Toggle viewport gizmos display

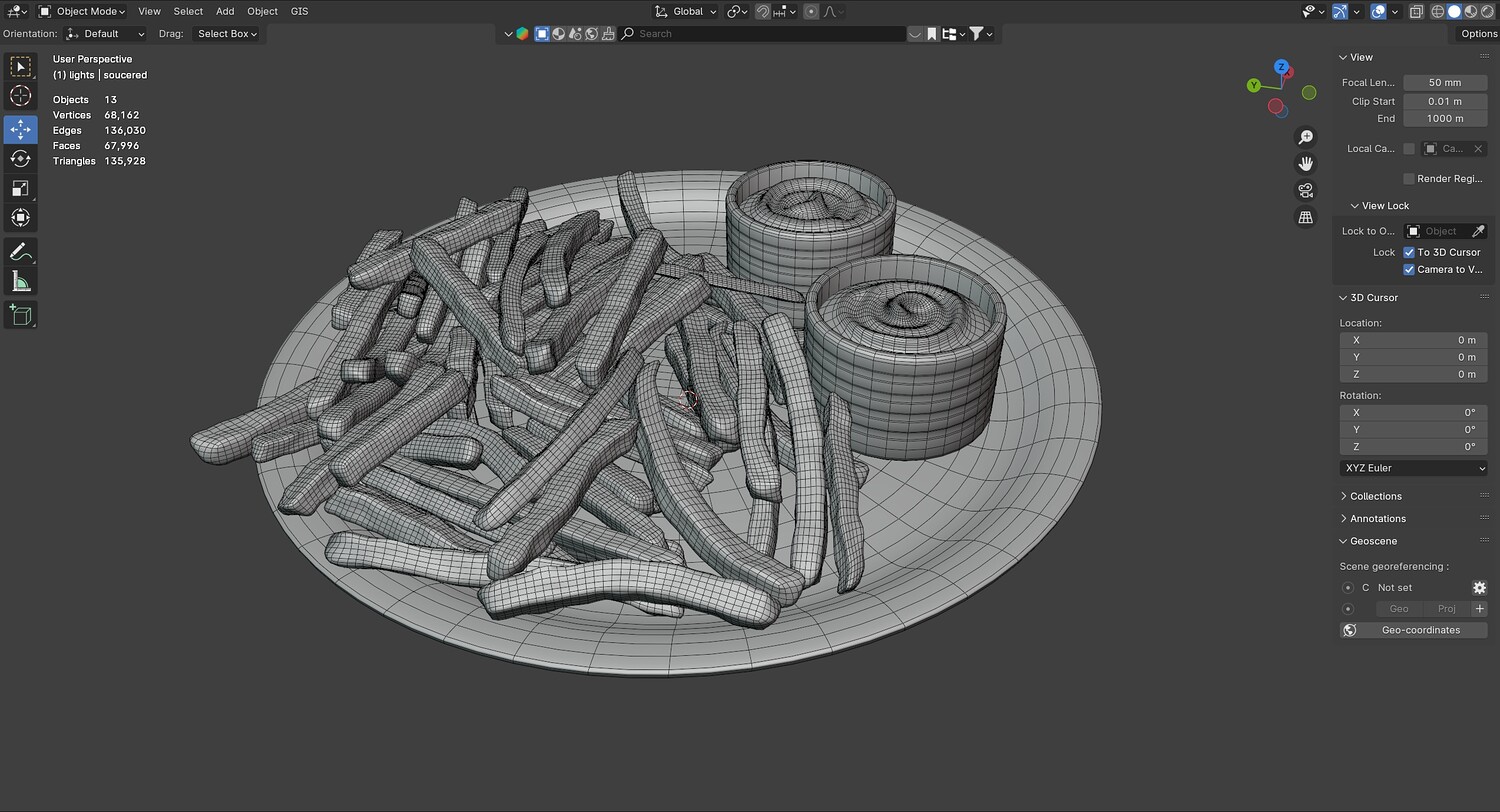pos(1340,12)
